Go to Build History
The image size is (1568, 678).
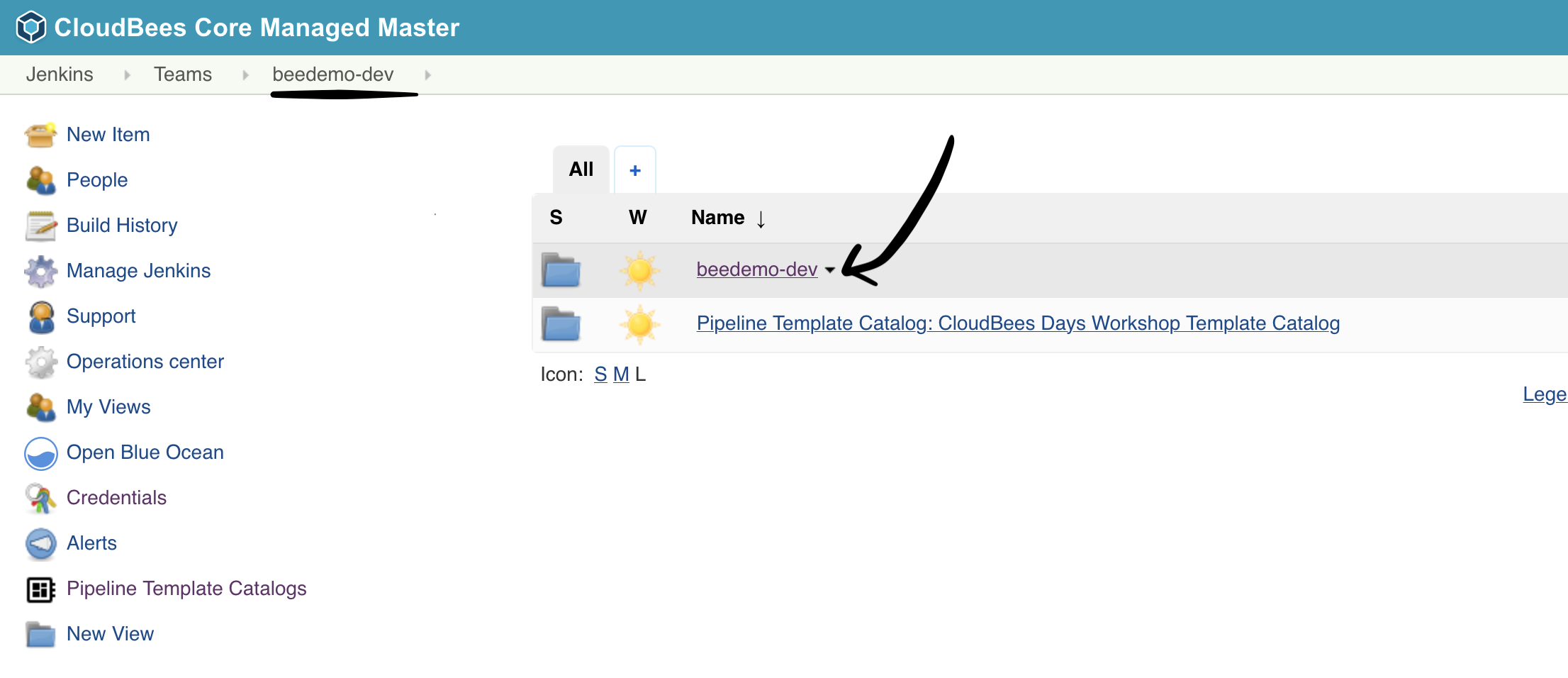[122, 226]
